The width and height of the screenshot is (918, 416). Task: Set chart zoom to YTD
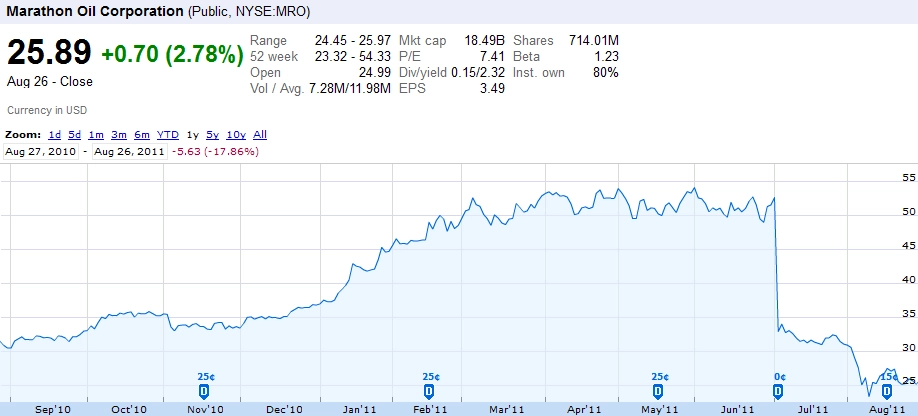click(x=167, y=135)
